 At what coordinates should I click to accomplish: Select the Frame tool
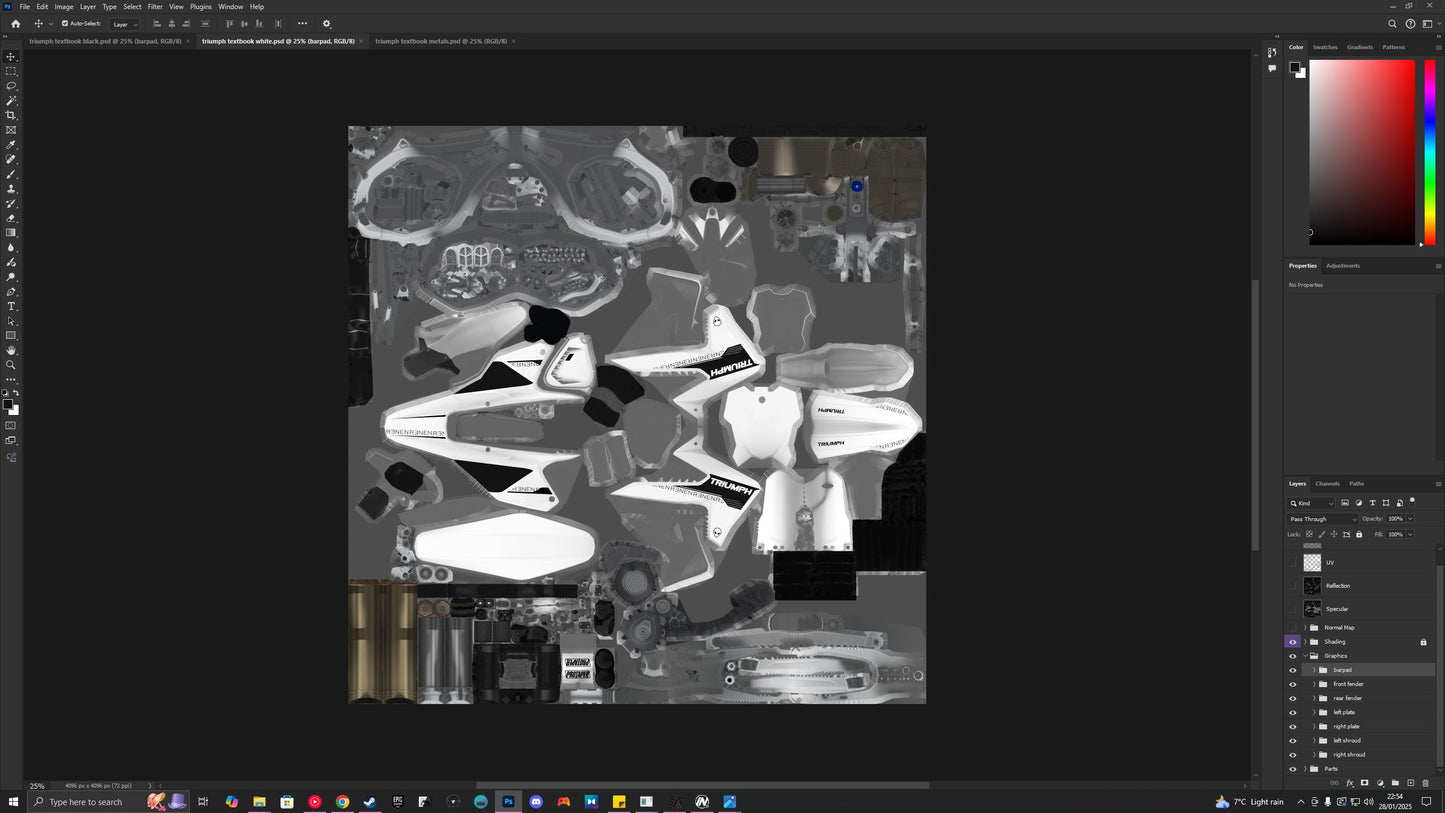[x=11, y=130]
